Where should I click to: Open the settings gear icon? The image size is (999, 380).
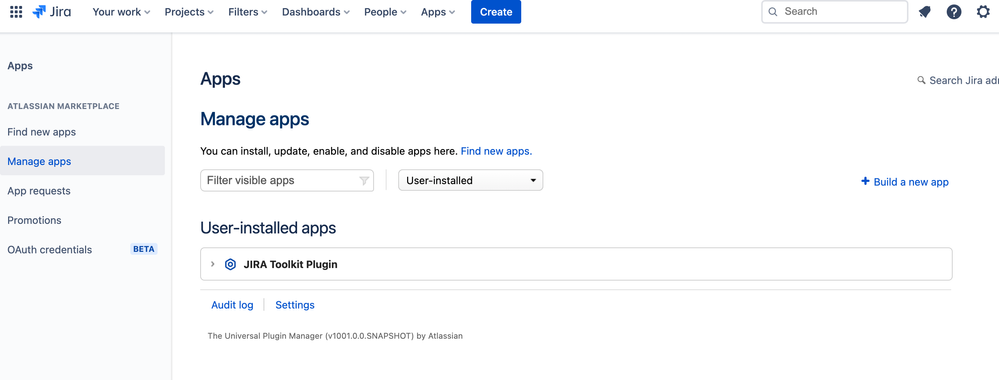[x=984, y=11]
